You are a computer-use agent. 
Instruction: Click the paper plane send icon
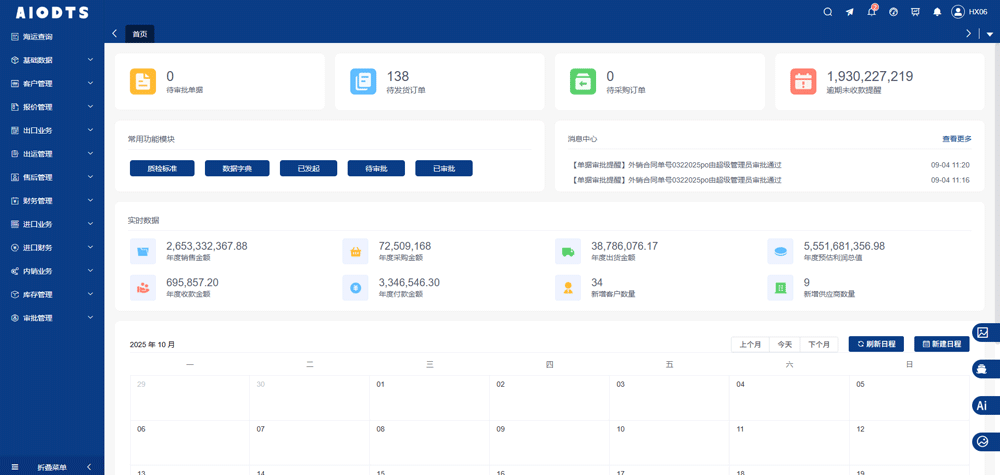[849, 12]
